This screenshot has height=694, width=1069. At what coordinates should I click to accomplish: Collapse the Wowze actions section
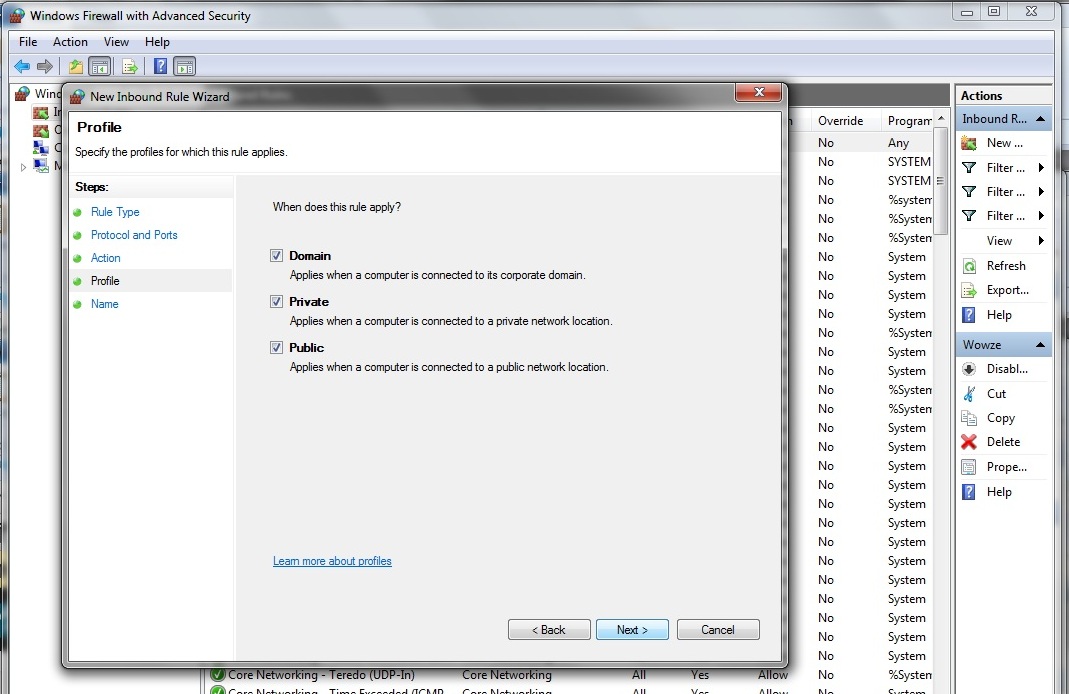1041,345
